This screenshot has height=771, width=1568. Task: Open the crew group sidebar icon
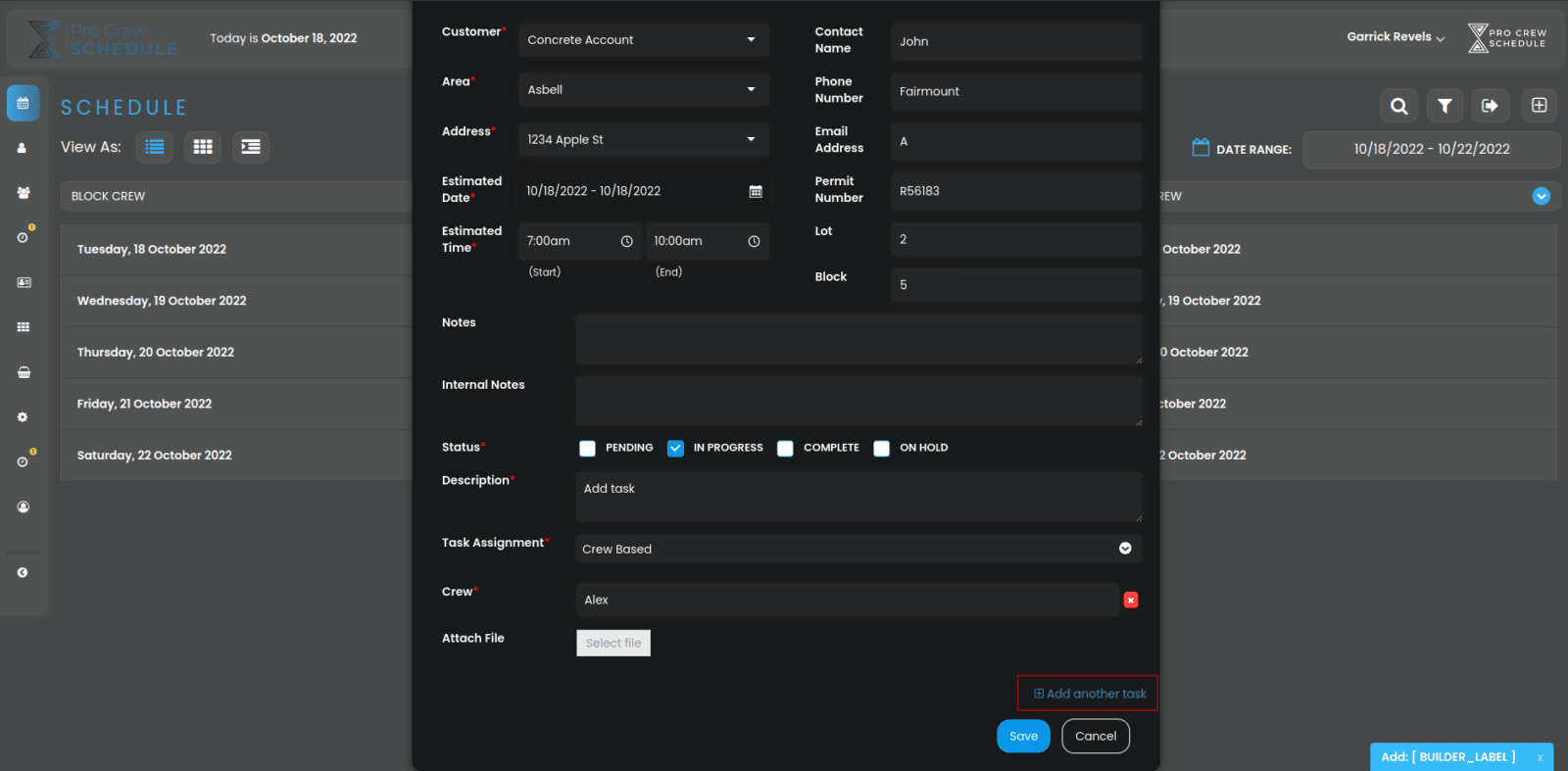24,193
